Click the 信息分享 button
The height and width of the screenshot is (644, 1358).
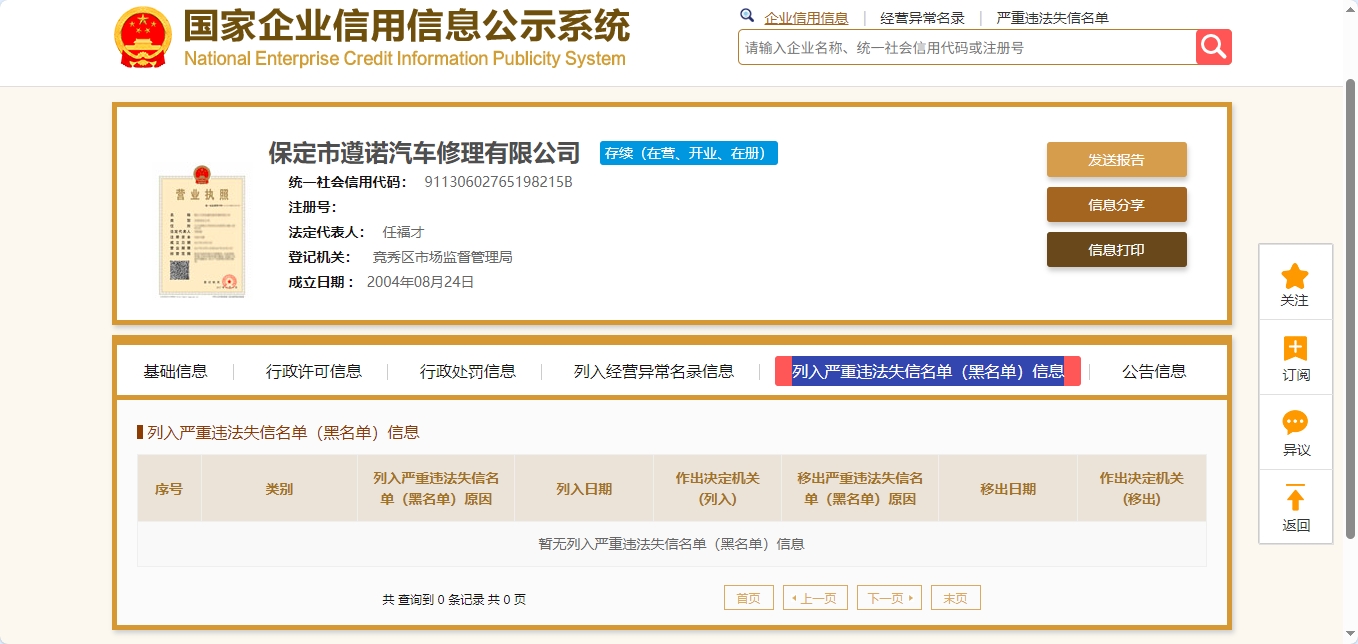coord(1116,205)
